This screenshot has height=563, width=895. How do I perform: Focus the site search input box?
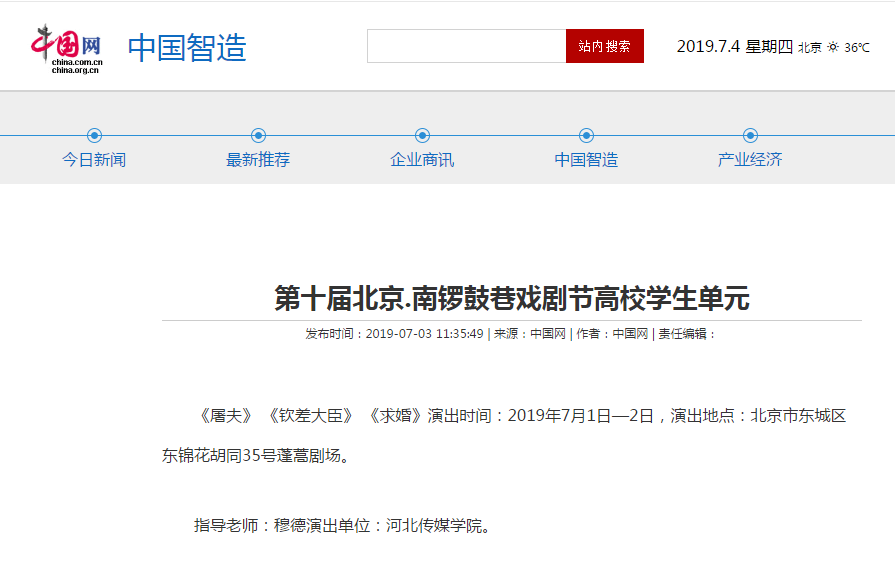pyautogui.click(x=466, y=46)
